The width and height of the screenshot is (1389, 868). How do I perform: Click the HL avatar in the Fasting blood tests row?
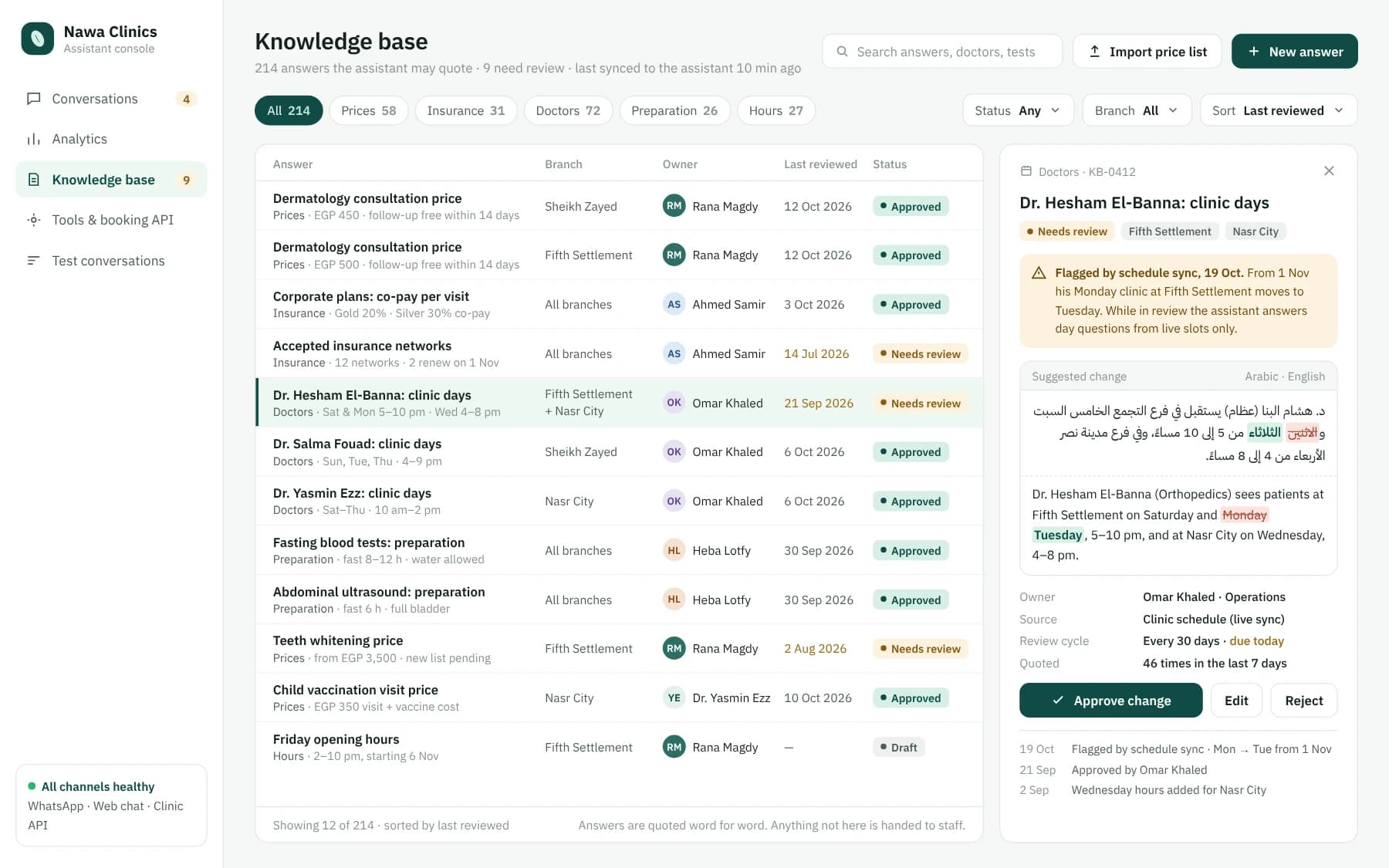(x=674, y=550)
